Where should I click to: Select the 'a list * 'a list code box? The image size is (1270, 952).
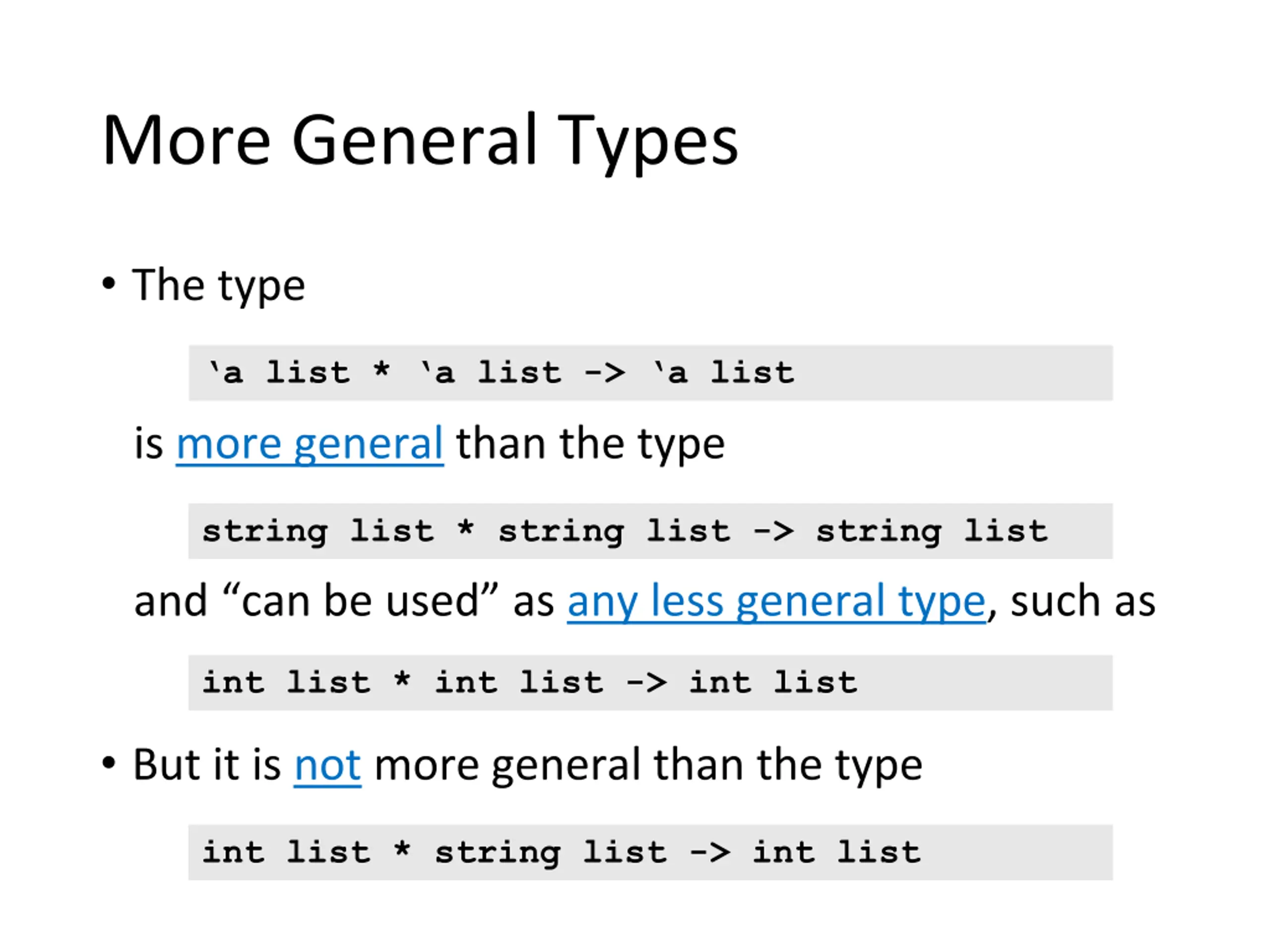pos(650,373)
